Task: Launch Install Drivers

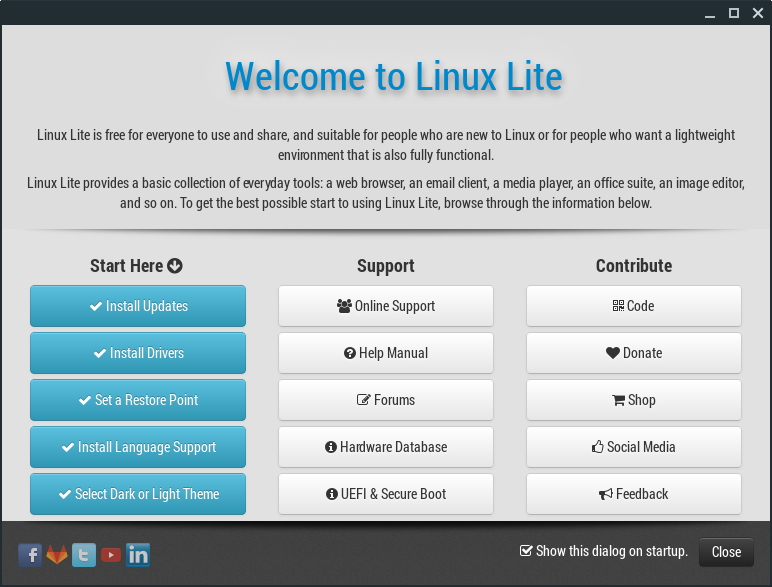Action: point(138,353)
